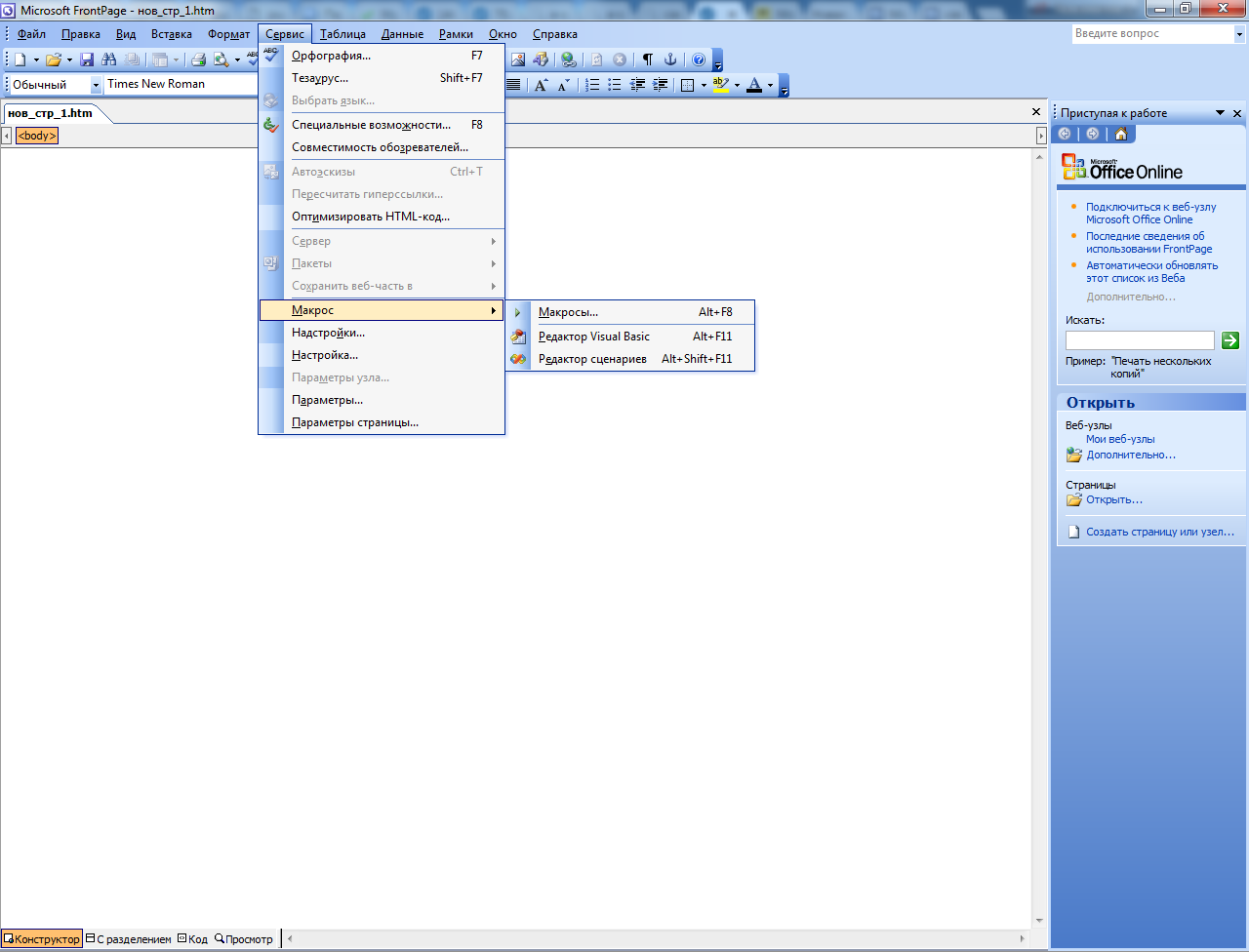Open the Open-folder button dropdown arrow
This screenshot has width=1249, height=952.
click(70, 59)
